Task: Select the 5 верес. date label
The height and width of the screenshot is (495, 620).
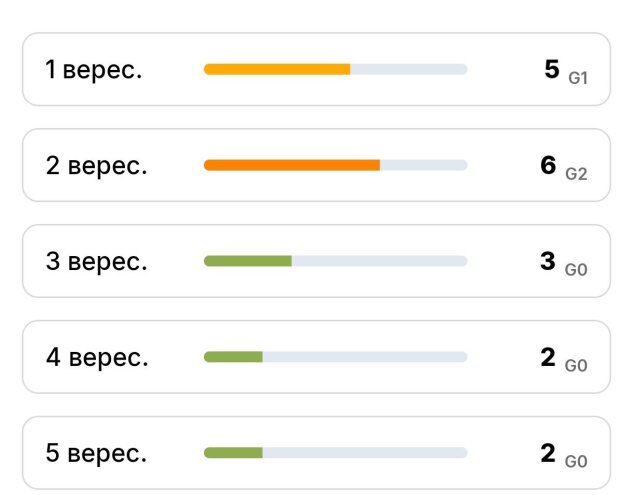Action: [x=96, y=453]
